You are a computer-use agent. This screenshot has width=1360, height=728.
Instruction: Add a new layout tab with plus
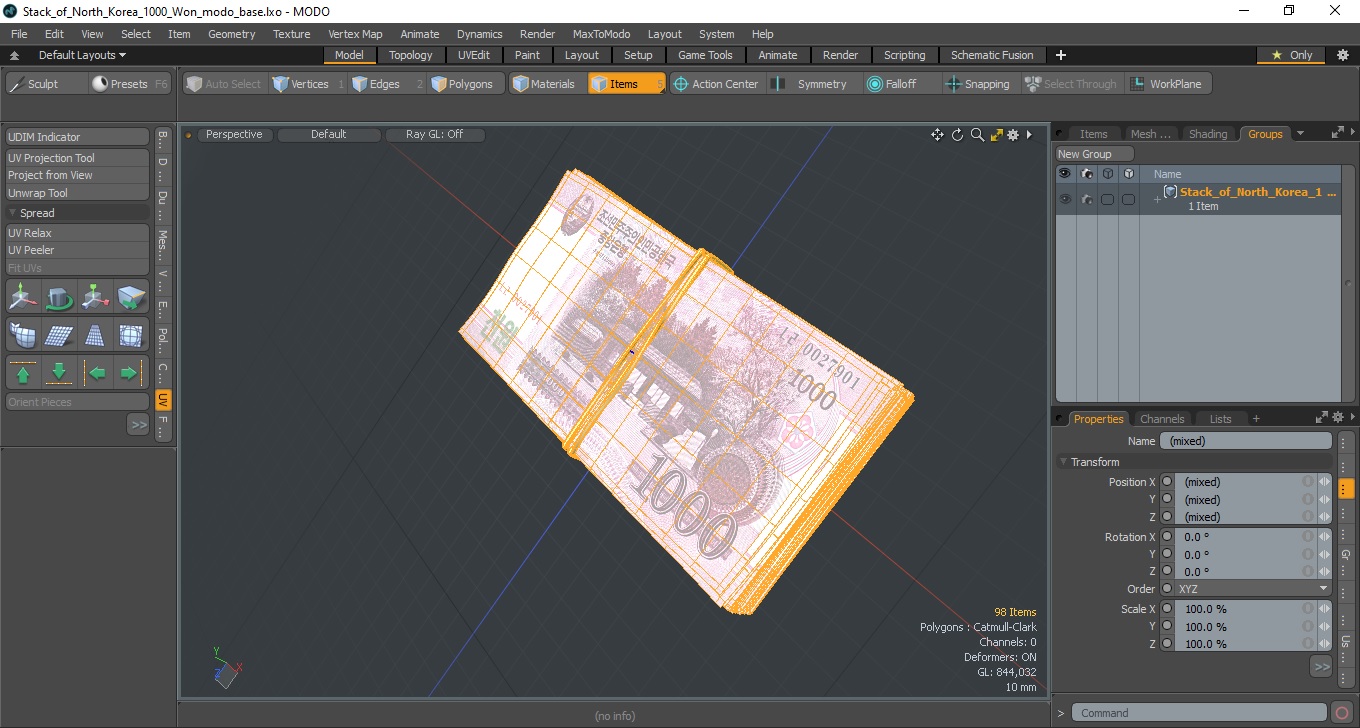pyautogui.click(x=1061, y=55)
